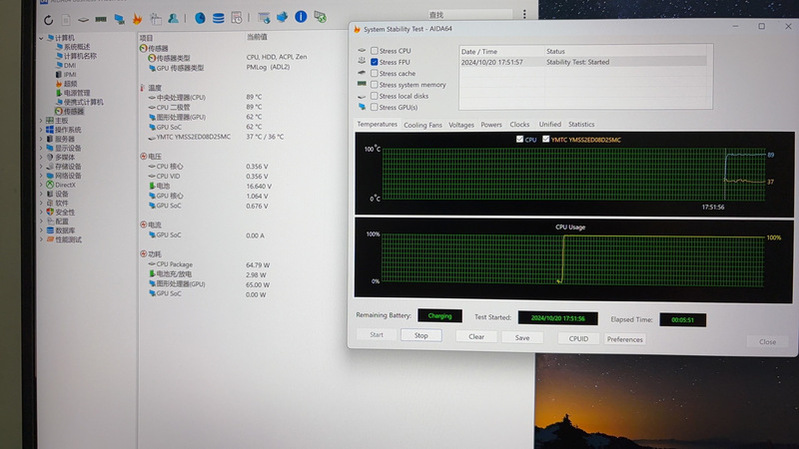Toggle the CPU graph legend checkbox

[x=519, y=139]
